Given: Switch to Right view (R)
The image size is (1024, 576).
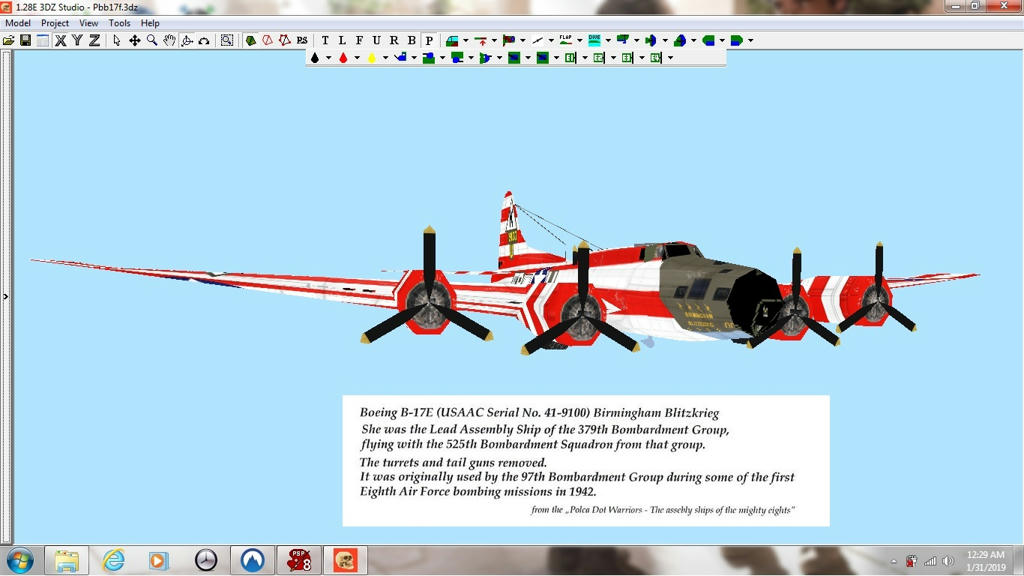Looking at the screenshot, I should (394, 40).
